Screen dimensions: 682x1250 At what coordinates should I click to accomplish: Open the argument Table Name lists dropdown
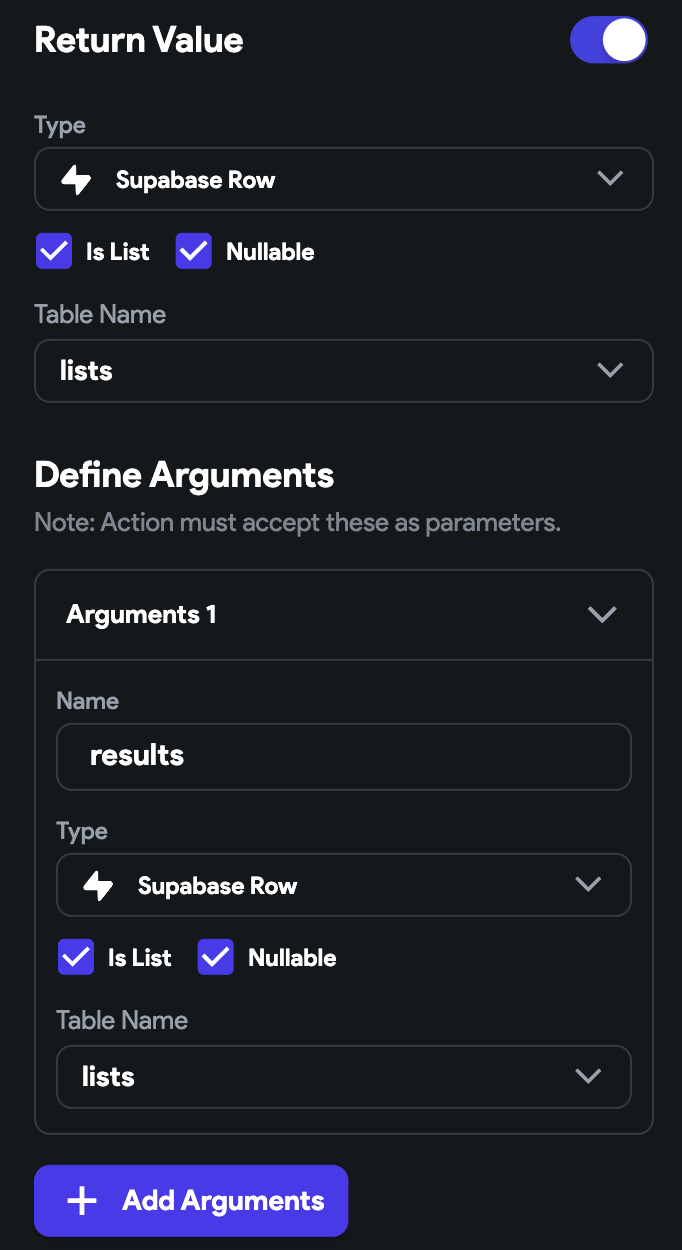(x=344, y=1077)
